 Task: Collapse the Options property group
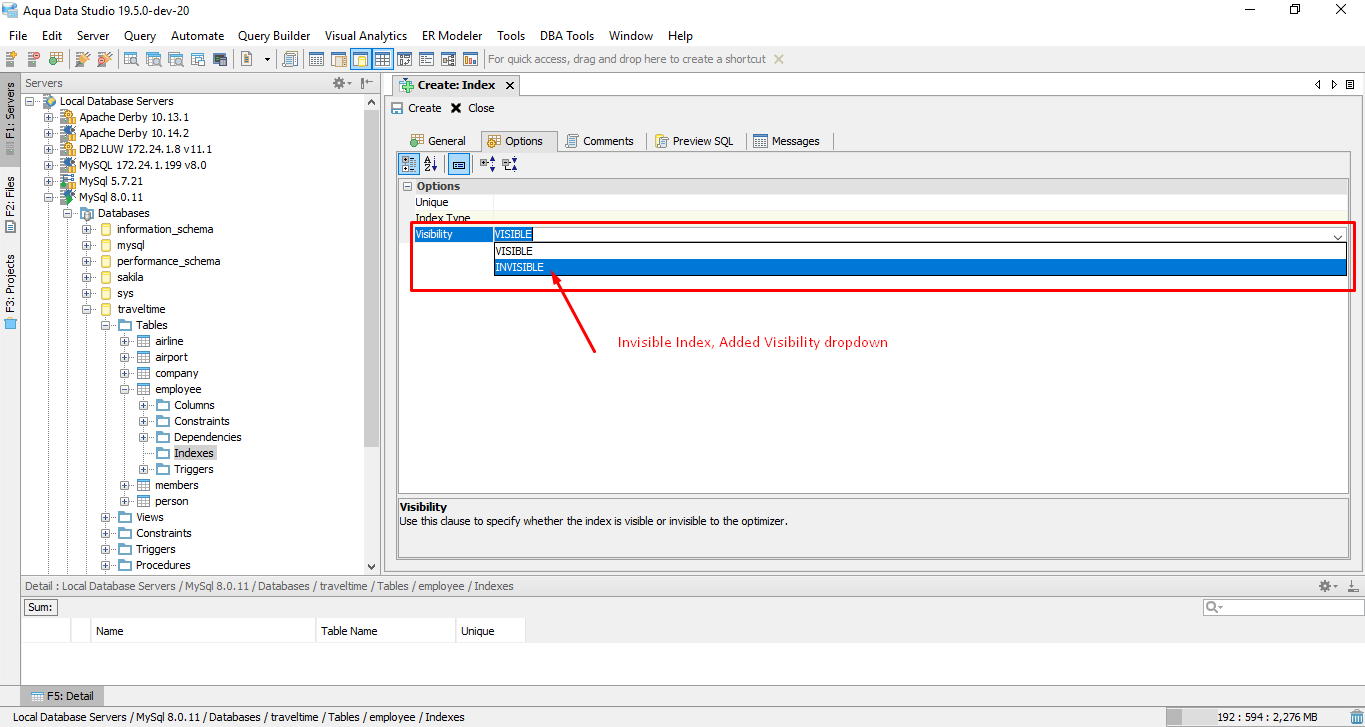(x=407, y=186)
